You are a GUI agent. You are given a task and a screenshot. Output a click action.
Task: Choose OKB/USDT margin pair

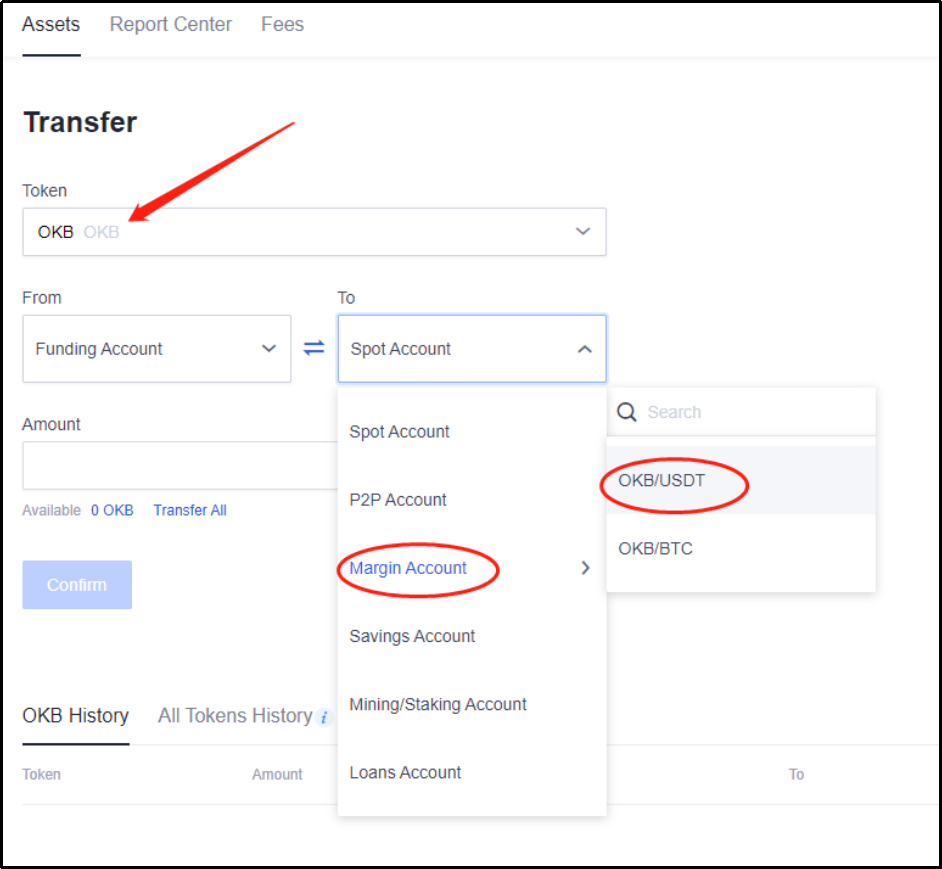[x=662, y=481]
